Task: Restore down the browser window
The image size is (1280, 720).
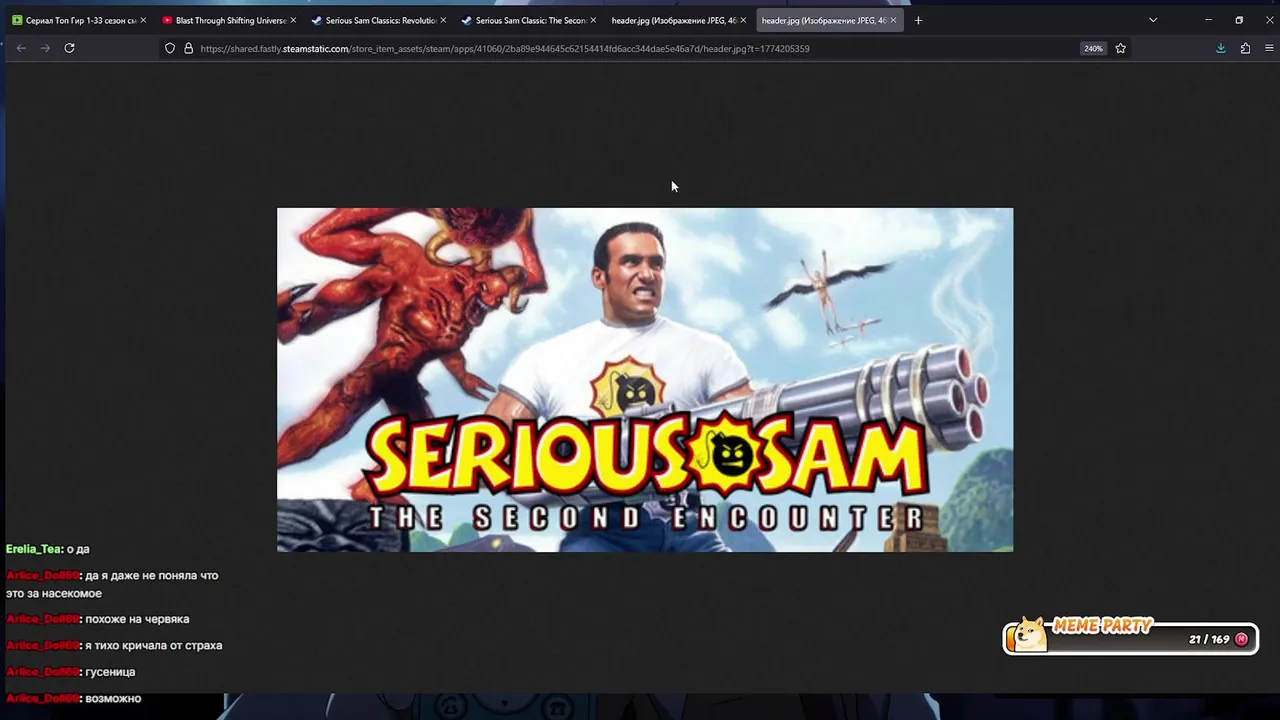Action: click(1239, 20)
